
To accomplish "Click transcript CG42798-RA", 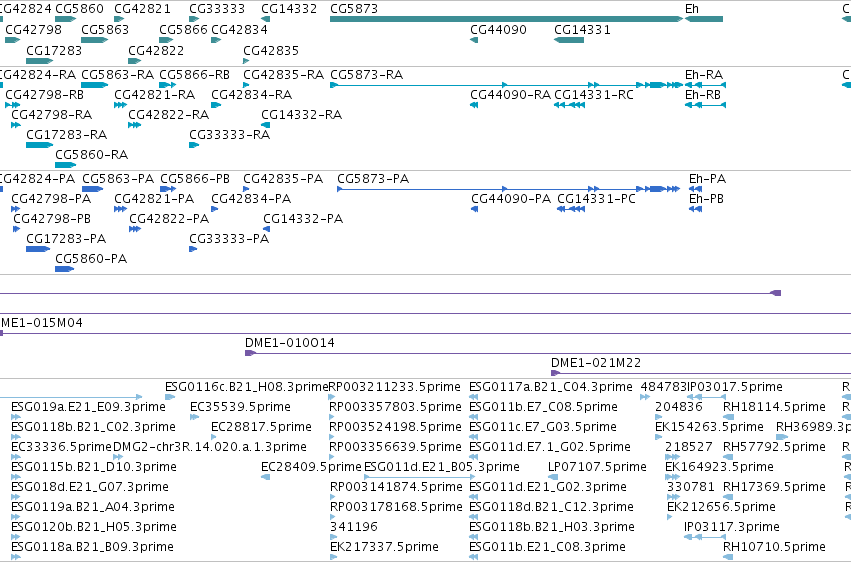I will [52, 114].
